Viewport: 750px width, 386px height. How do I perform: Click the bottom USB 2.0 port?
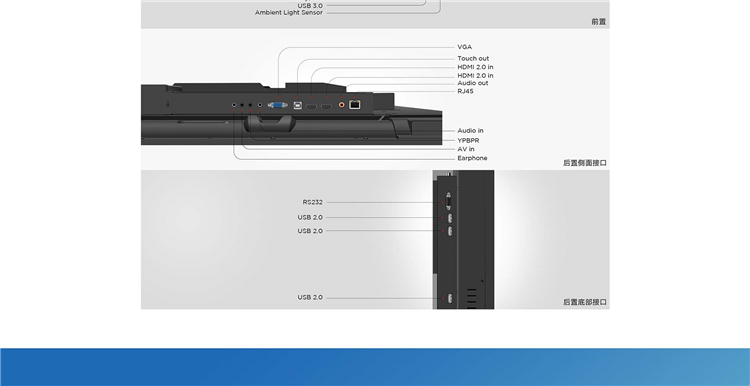[450, 298]
